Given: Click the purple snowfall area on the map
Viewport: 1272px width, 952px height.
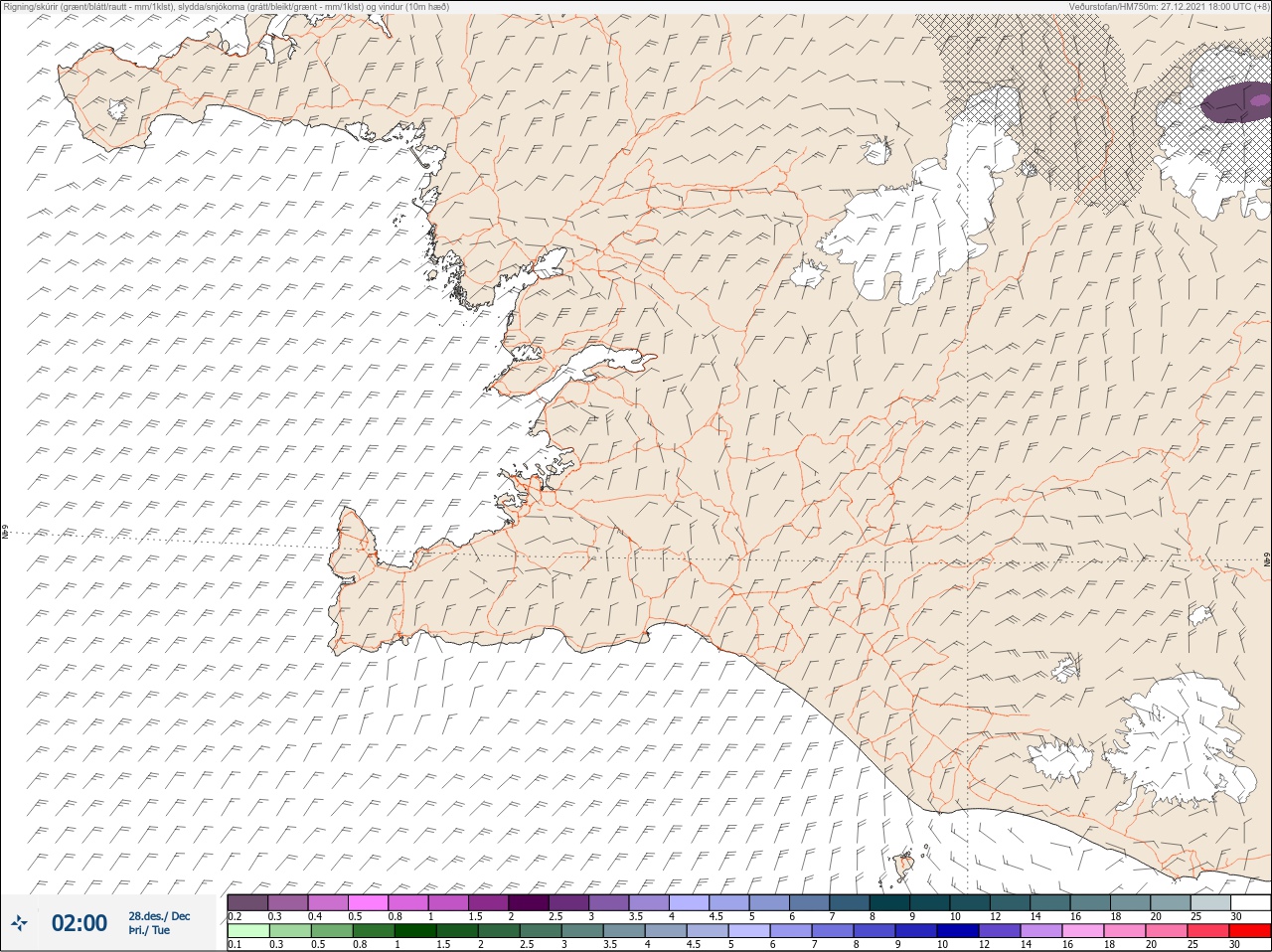Looking at the screenshot, I should pyautogui.click(x=1236, y=103).
